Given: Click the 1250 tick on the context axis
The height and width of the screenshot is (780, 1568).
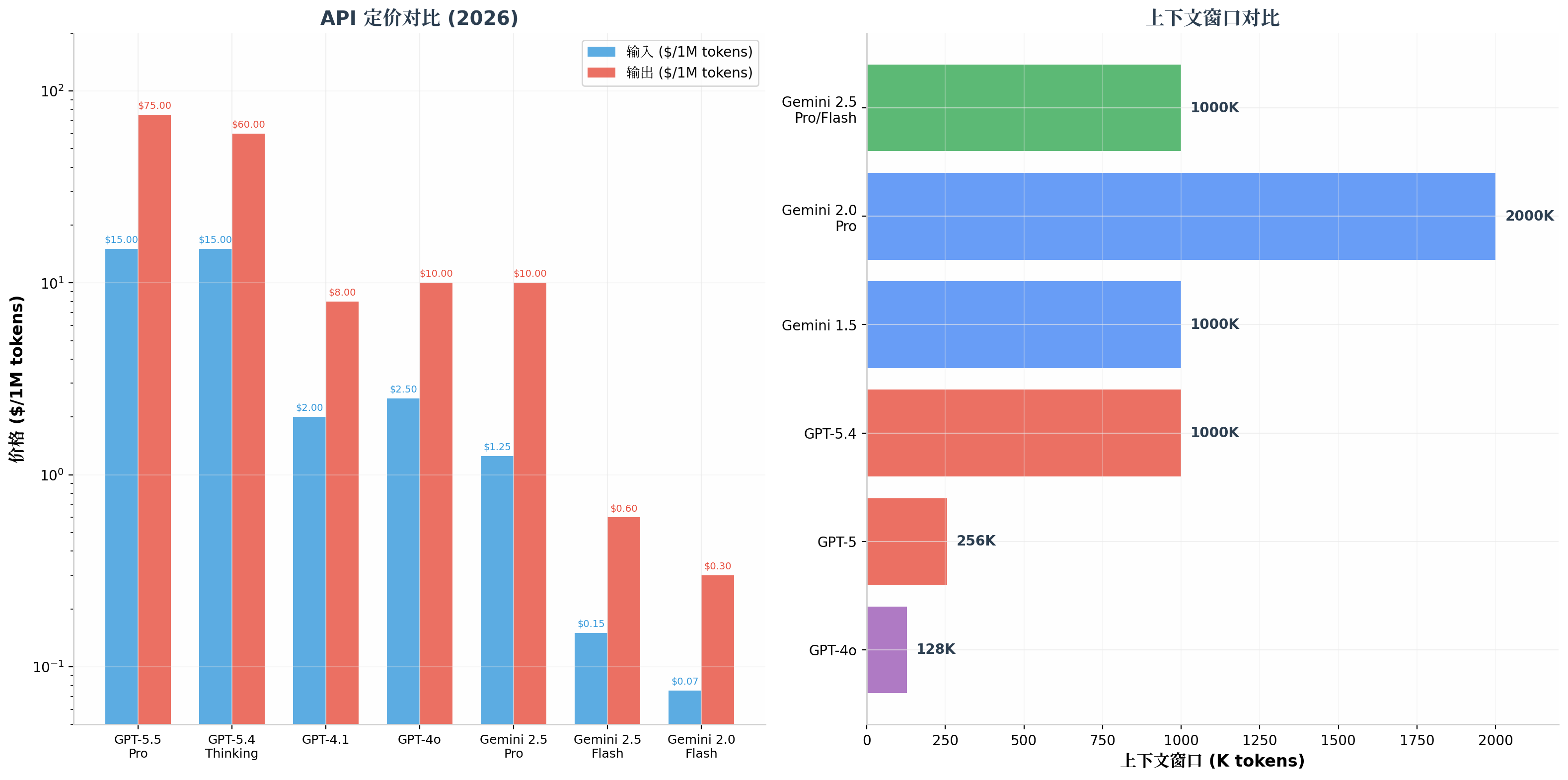Looking at the screenshot, I should point(1260,740).
